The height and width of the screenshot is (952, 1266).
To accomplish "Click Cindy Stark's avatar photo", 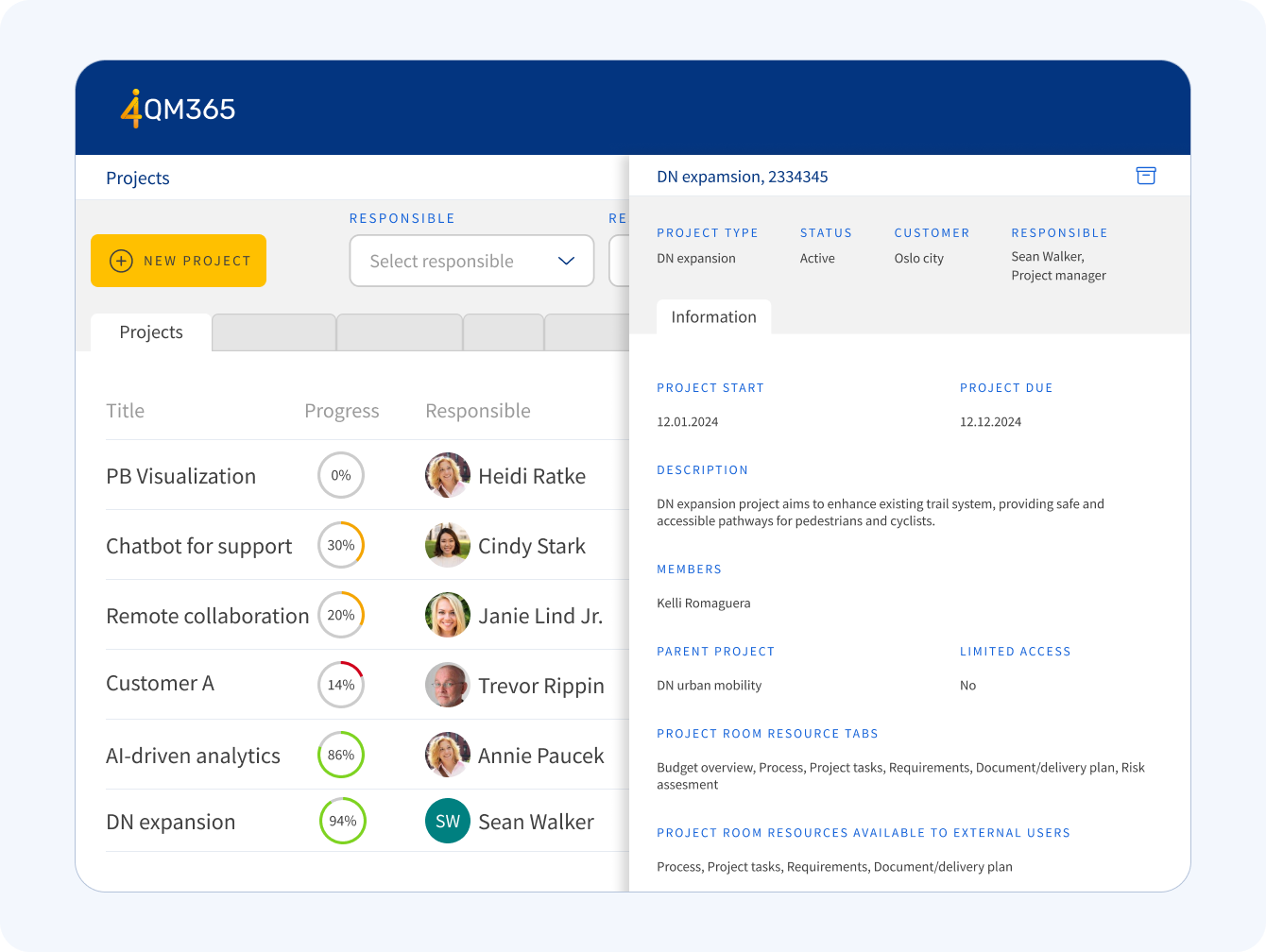I will pyautogui.click(x=447, y=545).
